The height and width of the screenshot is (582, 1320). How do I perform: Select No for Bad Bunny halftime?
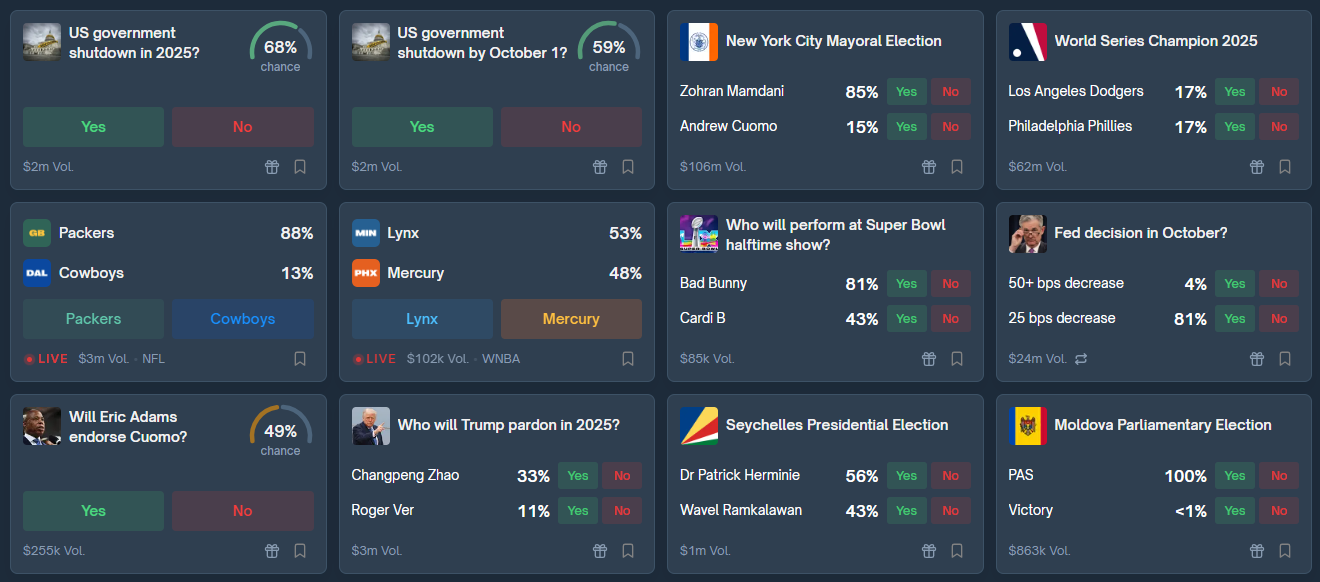[950, 284]
